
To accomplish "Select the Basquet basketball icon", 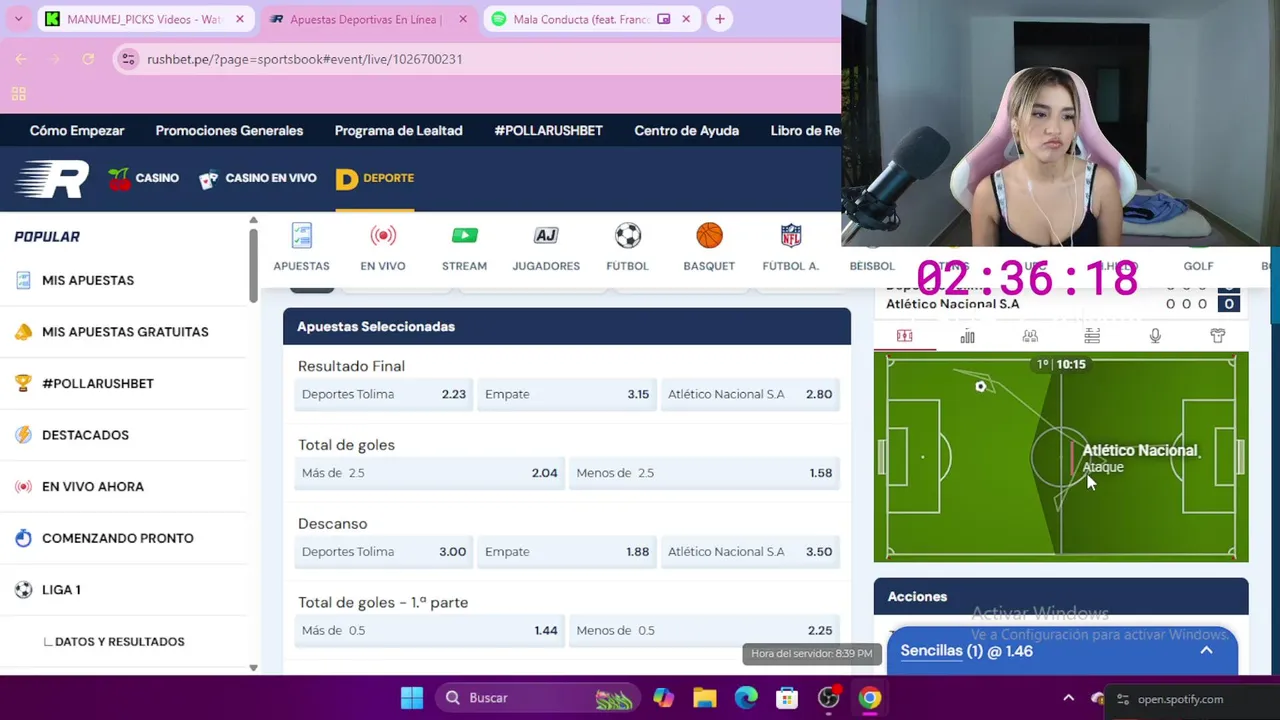I will pos(709,236).
